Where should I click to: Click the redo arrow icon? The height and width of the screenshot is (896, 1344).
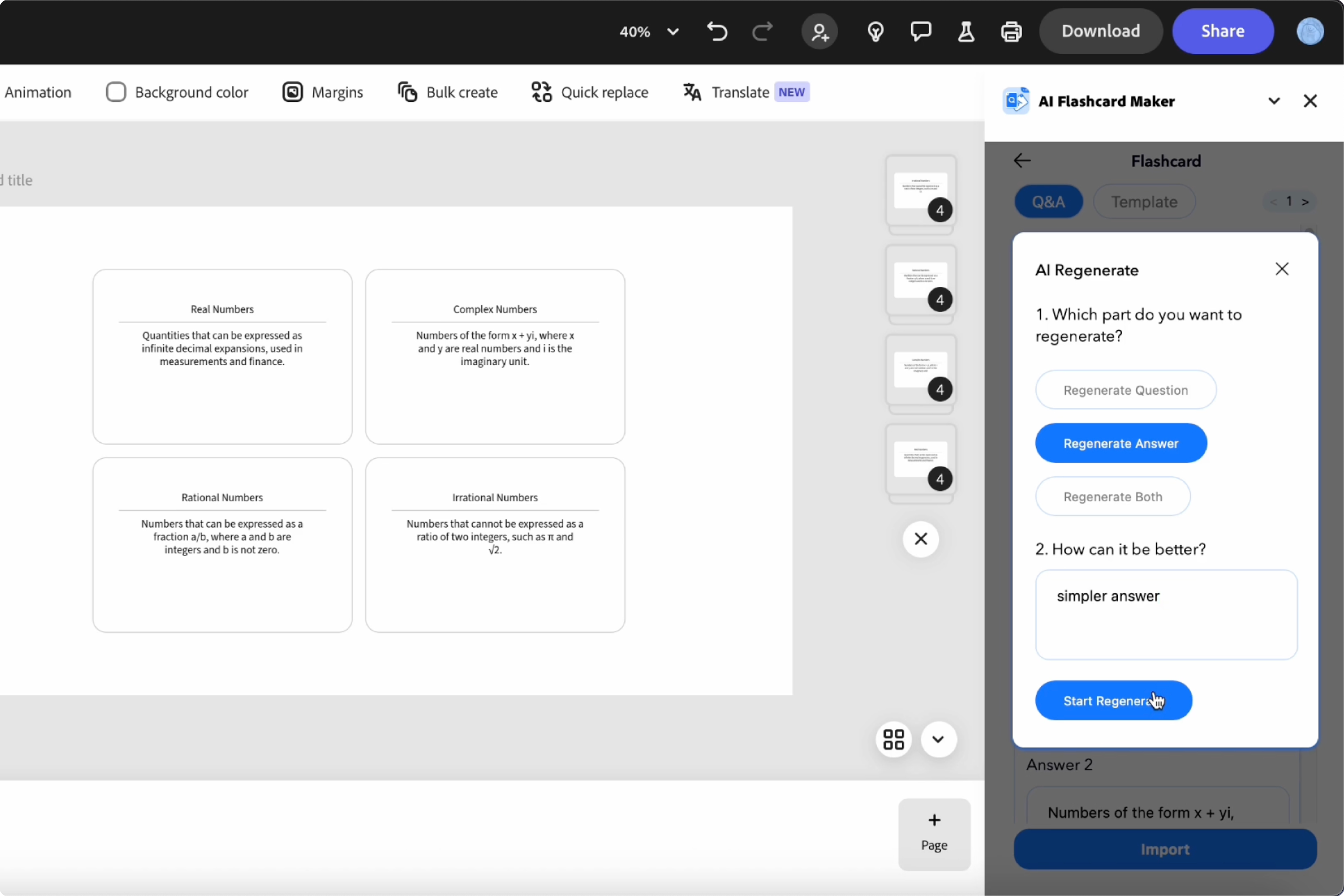click(x=762, y=31)
